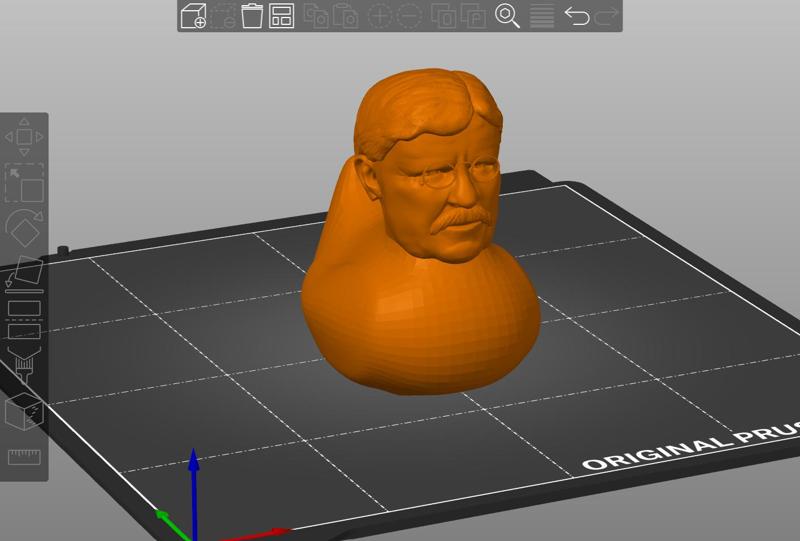Undo the last action with the arrow icon
This screenshot has height=541, width=800.
pos(577,16)
